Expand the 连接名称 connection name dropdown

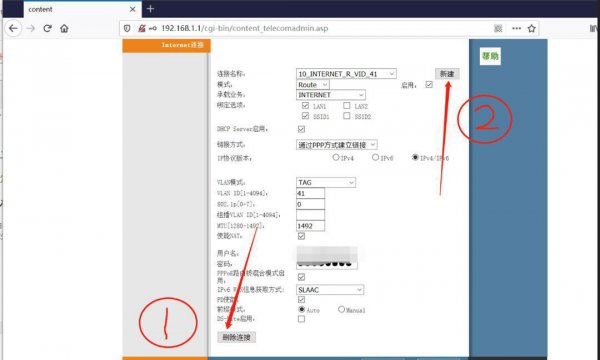tap(346, 73)
